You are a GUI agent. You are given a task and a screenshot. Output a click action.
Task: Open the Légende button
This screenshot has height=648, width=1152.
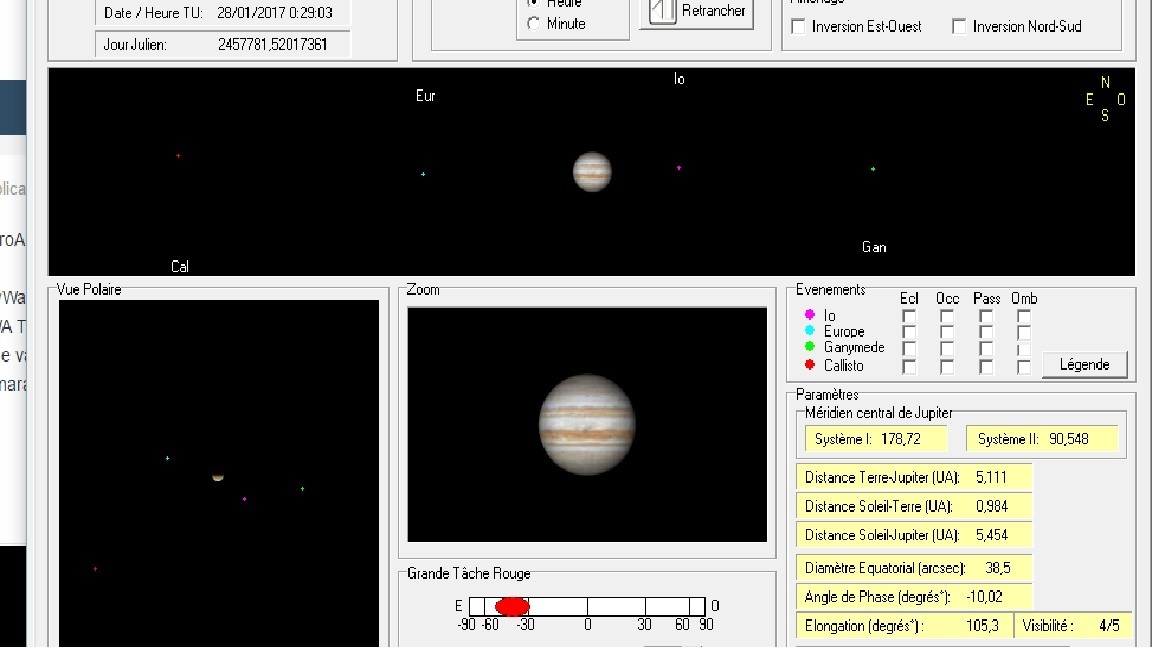click(1084, 365)
